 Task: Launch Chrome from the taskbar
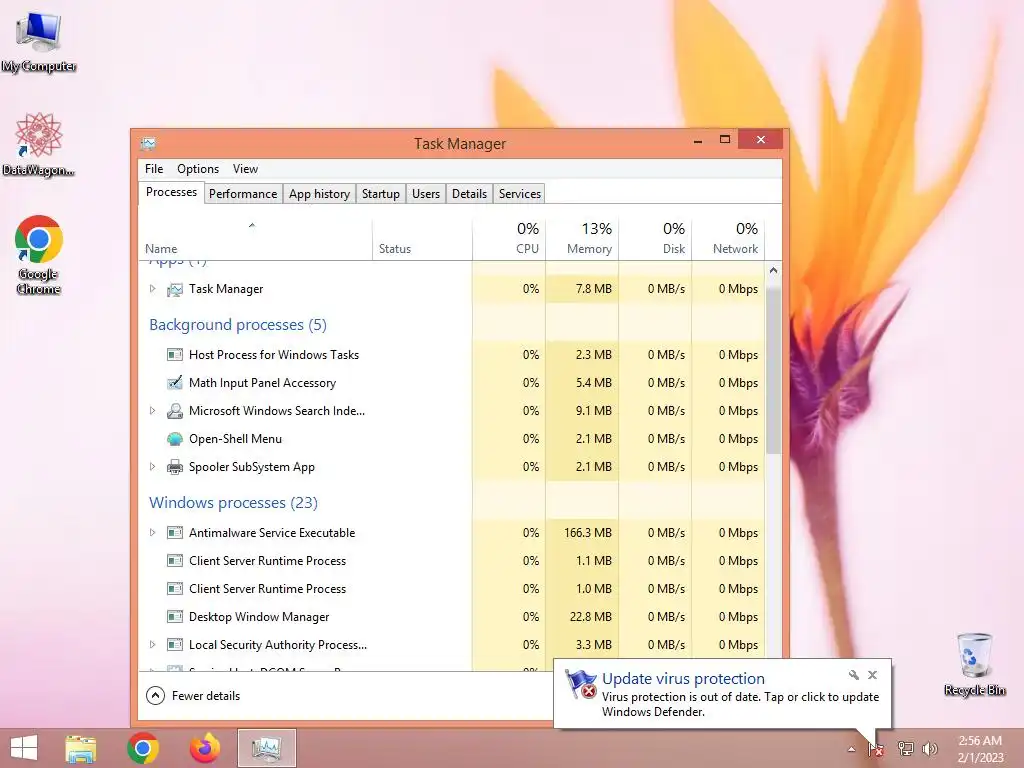pos(143,748)
